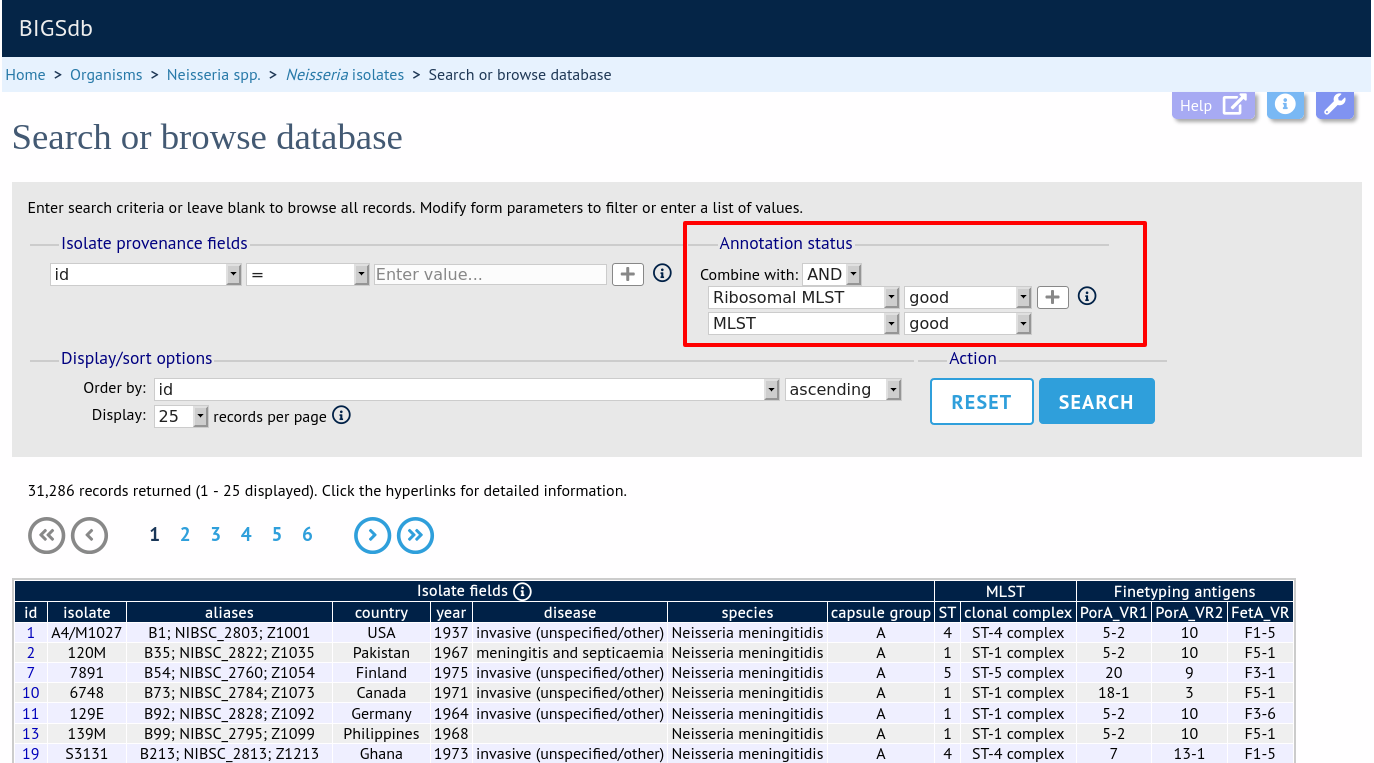The image size is (1374, 763).
Task: Add another provenance field row
Action: click(x=627, y=274)
